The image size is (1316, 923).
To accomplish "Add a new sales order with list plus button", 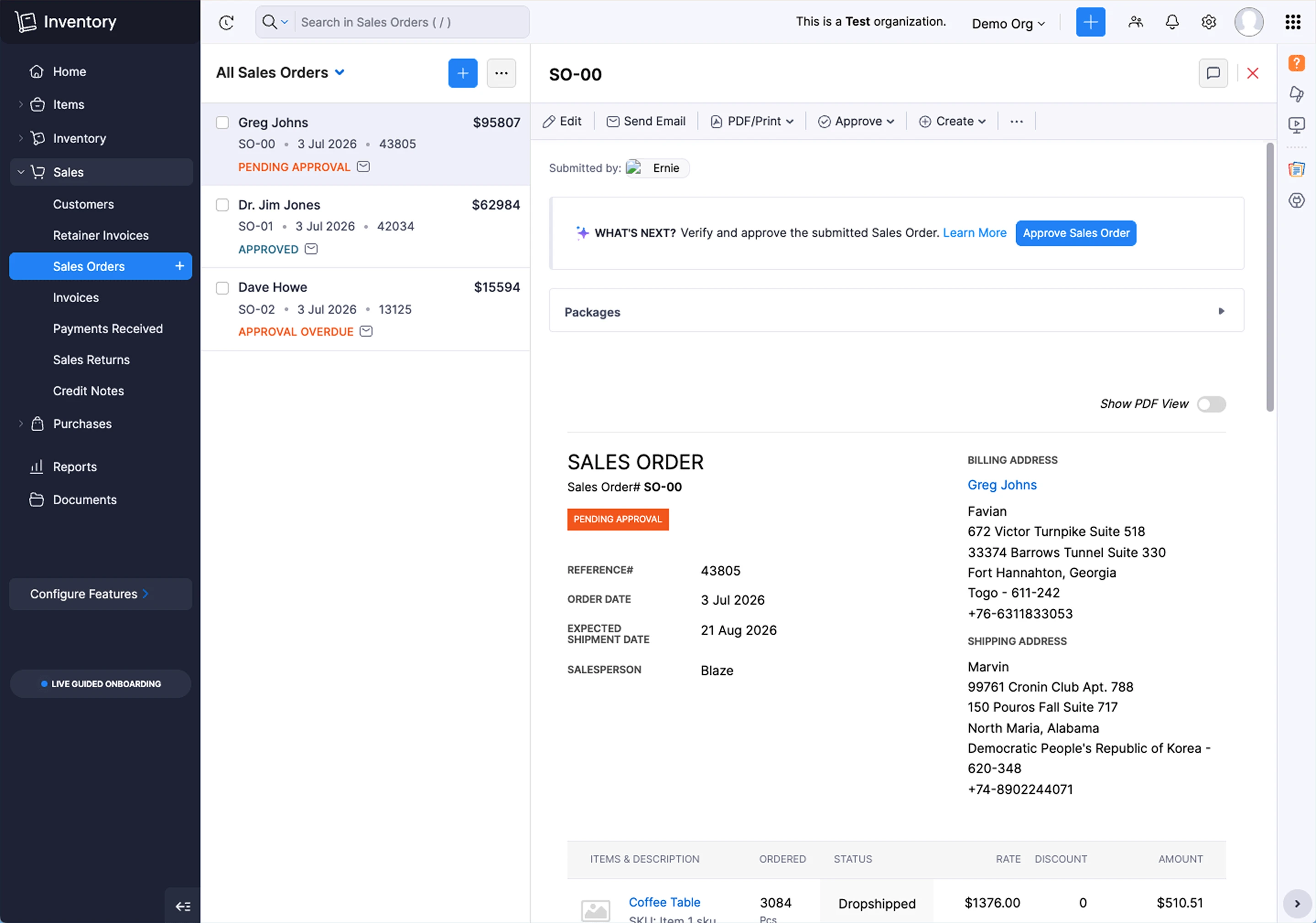I will click(463, 73).
